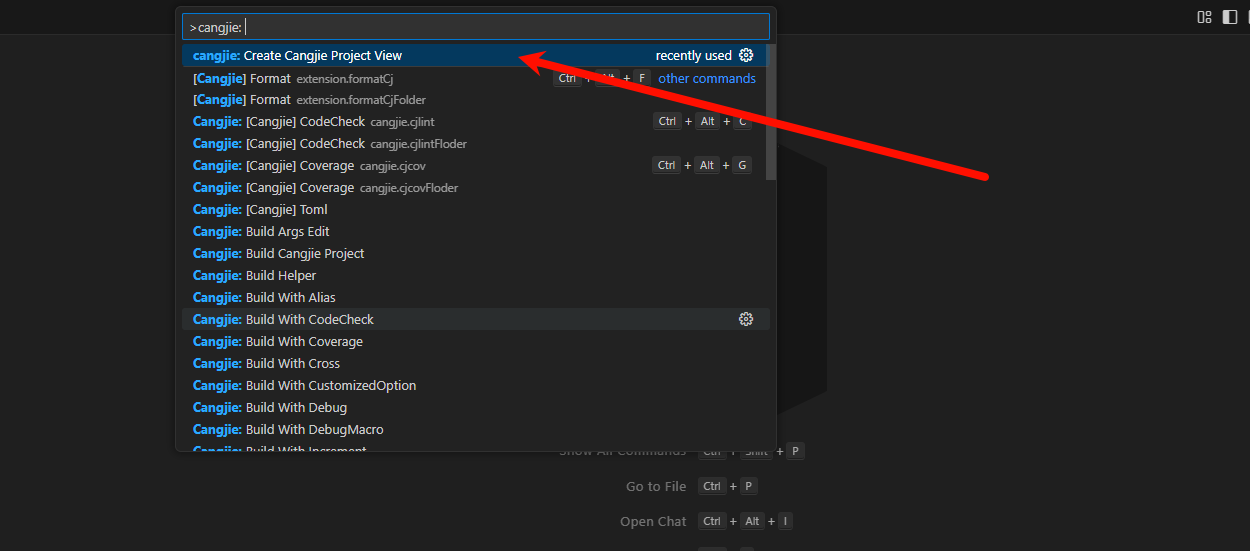Screen dimensions: 1250x551
Task: Open gear icon on Build With CodeCheck row
Action: click(x=746, y=319)
